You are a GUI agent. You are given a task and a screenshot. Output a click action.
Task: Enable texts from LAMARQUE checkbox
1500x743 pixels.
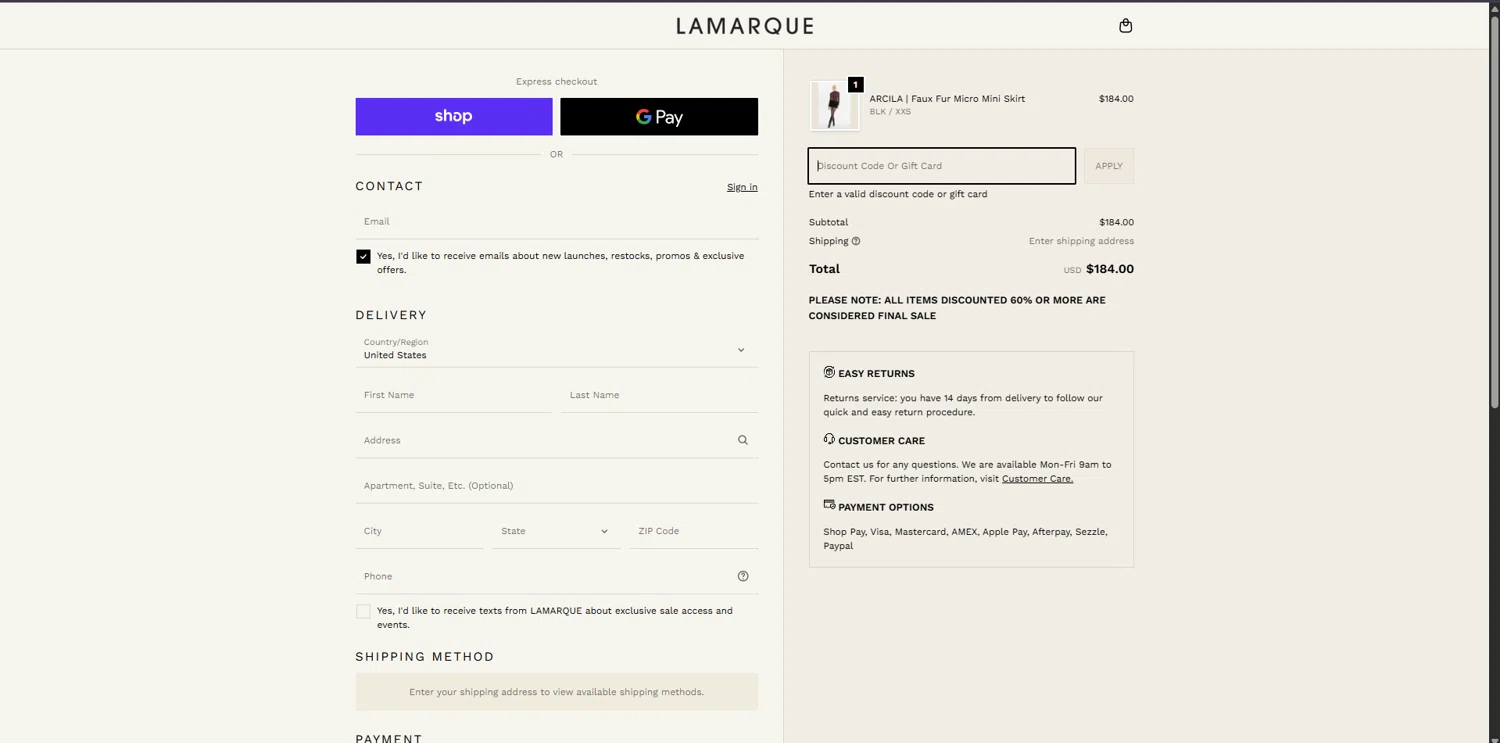pos(363,611)
